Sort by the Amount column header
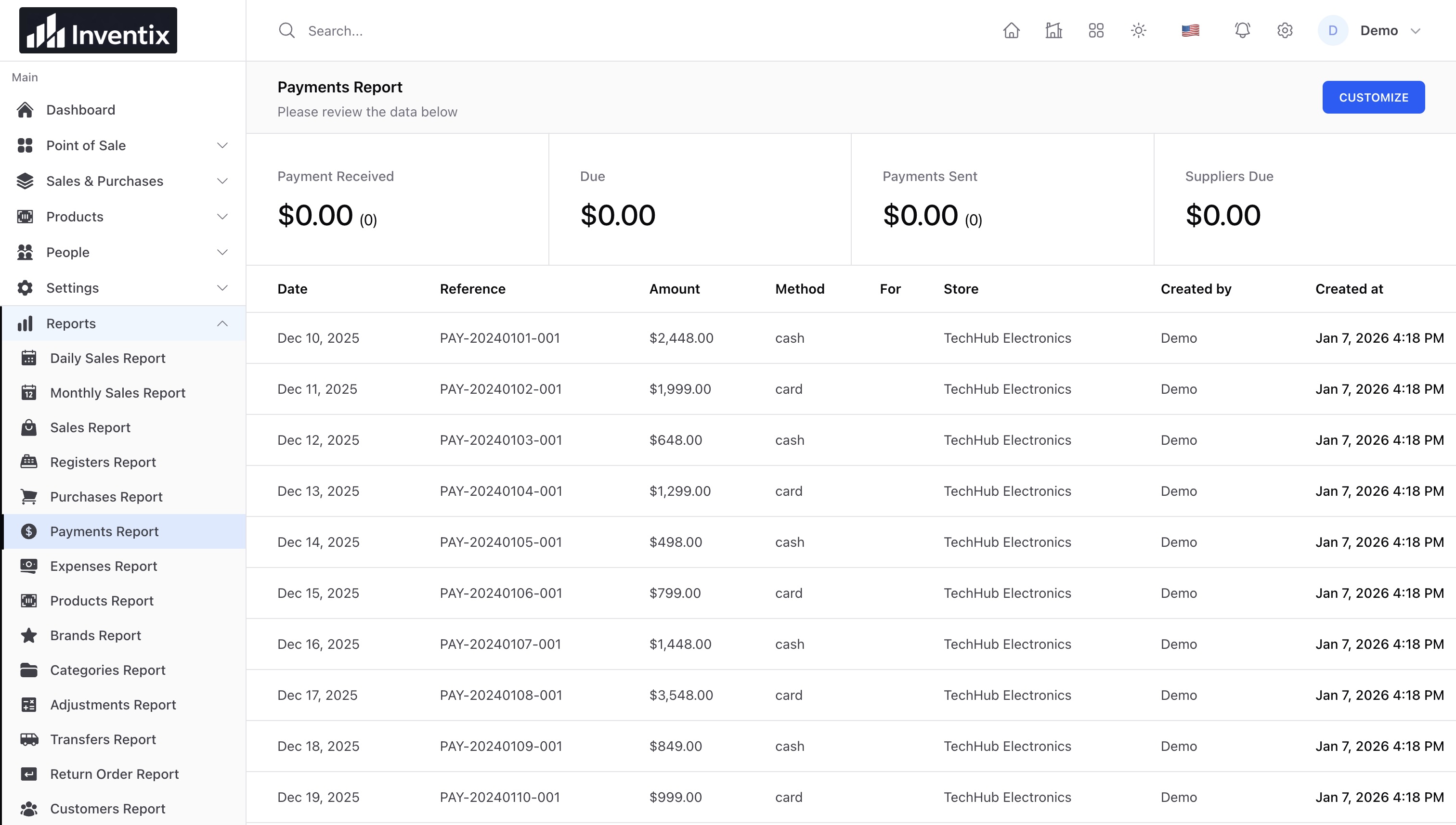 coord(674,289)
